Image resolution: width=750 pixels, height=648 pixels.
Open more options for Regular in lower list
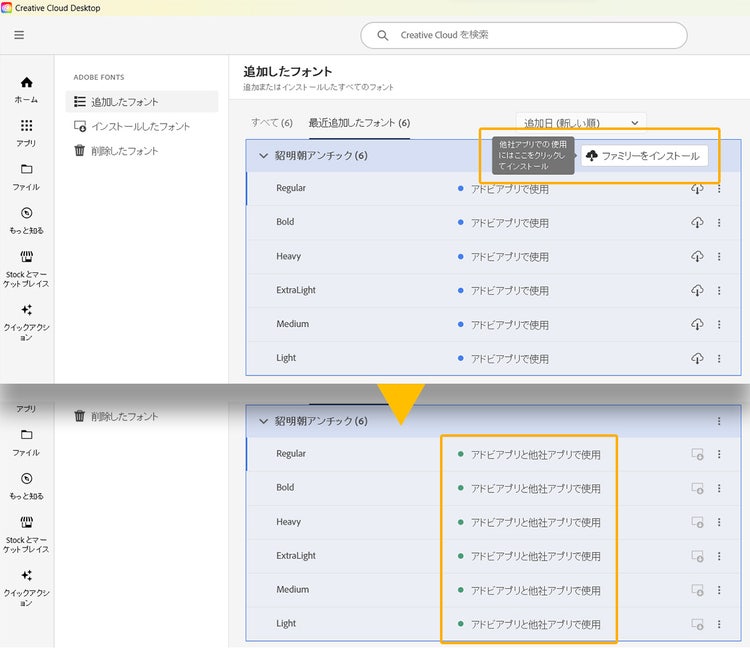(x=719, y=454)
